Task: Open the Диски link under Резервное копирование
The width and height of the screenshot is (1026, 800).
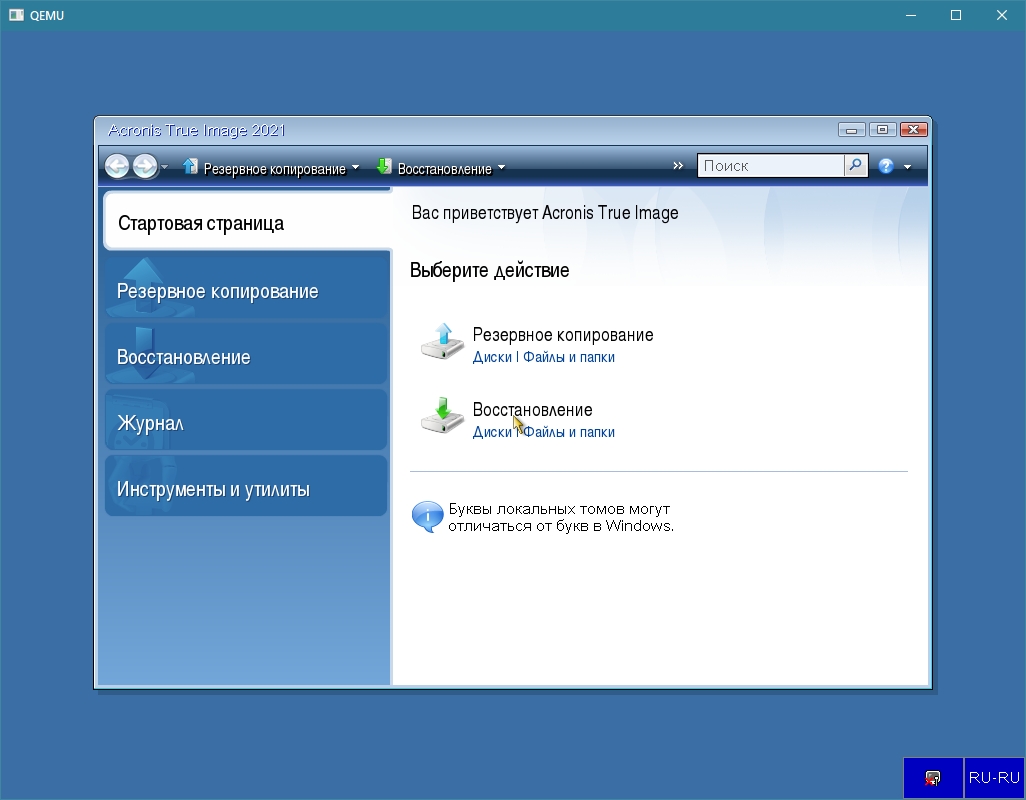Action: [x=492, y=357]
